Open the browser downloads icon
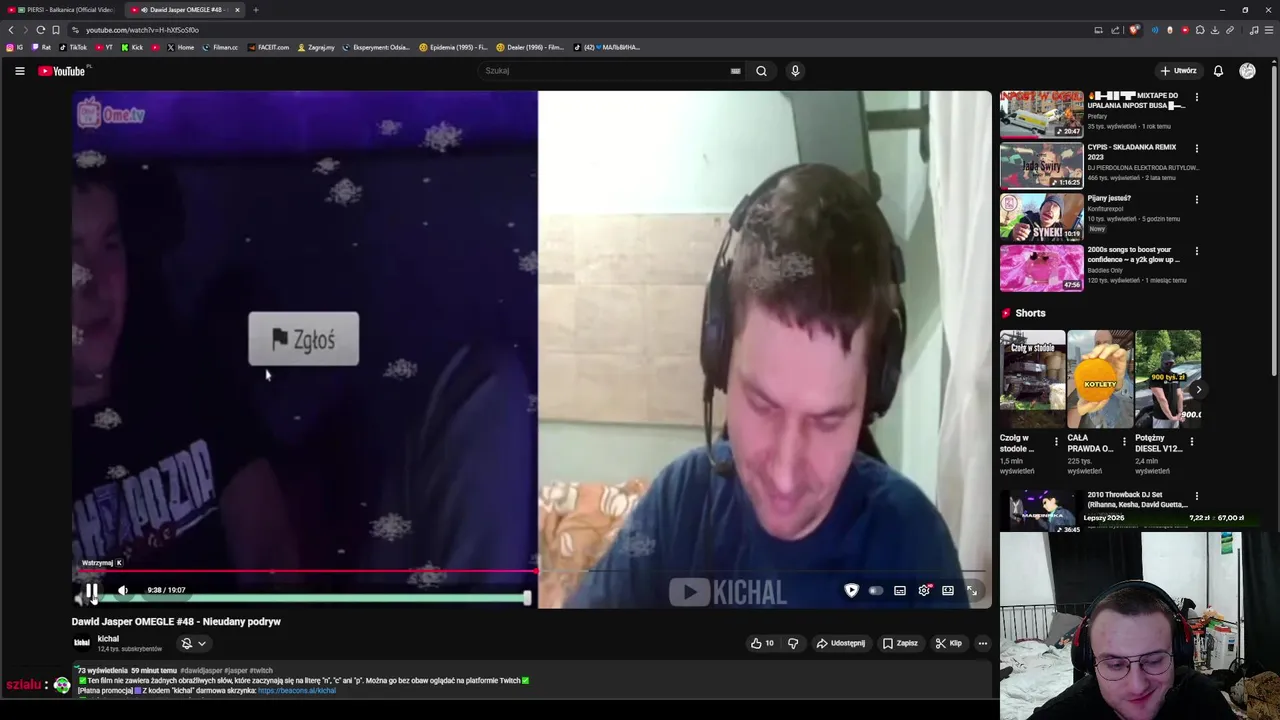This screenshot has width=1280, height=720. coord(1215,30)
